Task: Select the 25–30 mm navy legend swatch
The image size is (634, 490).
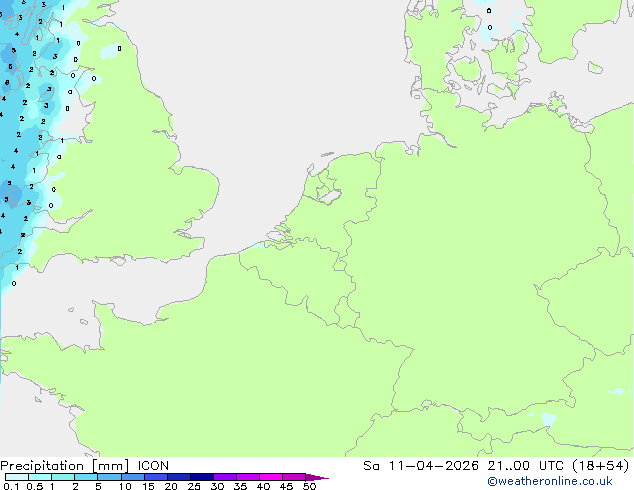Action: [202, 477]
